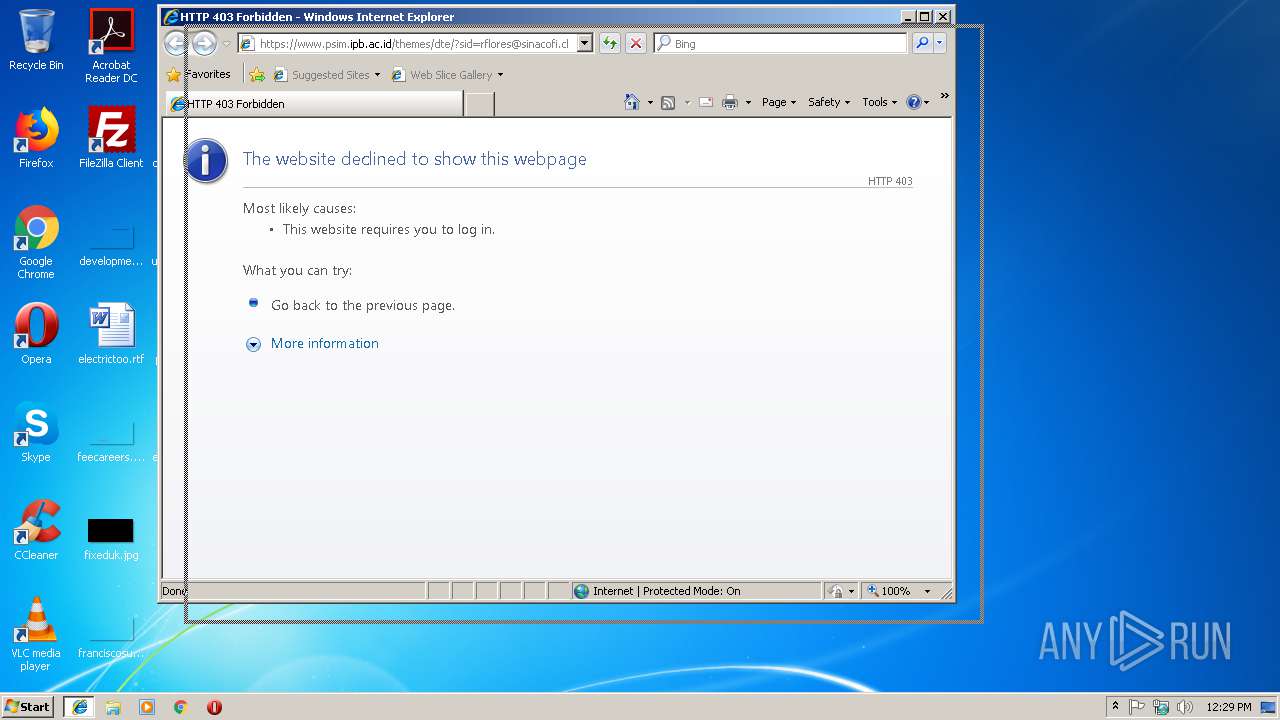This screenshot has height=720, width=1280.
Task: Open Opera desktop icon
Action: point(36,334)
